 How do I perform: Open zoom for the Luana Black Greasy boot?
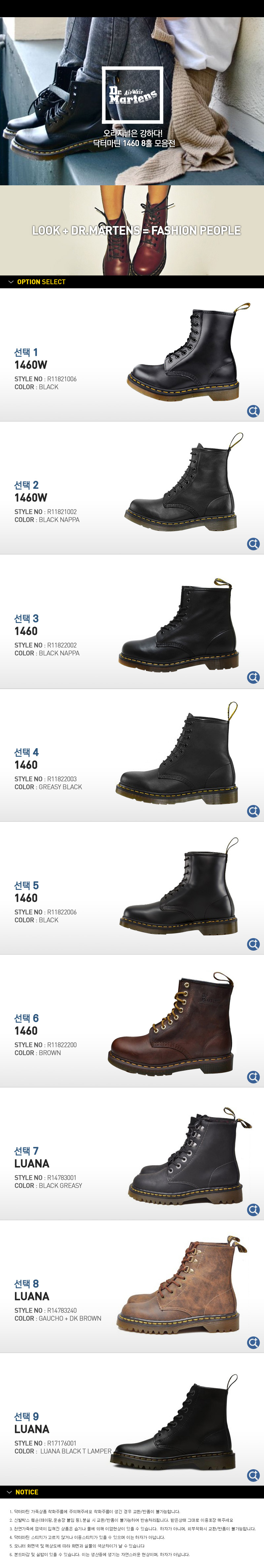(253, 1210)
